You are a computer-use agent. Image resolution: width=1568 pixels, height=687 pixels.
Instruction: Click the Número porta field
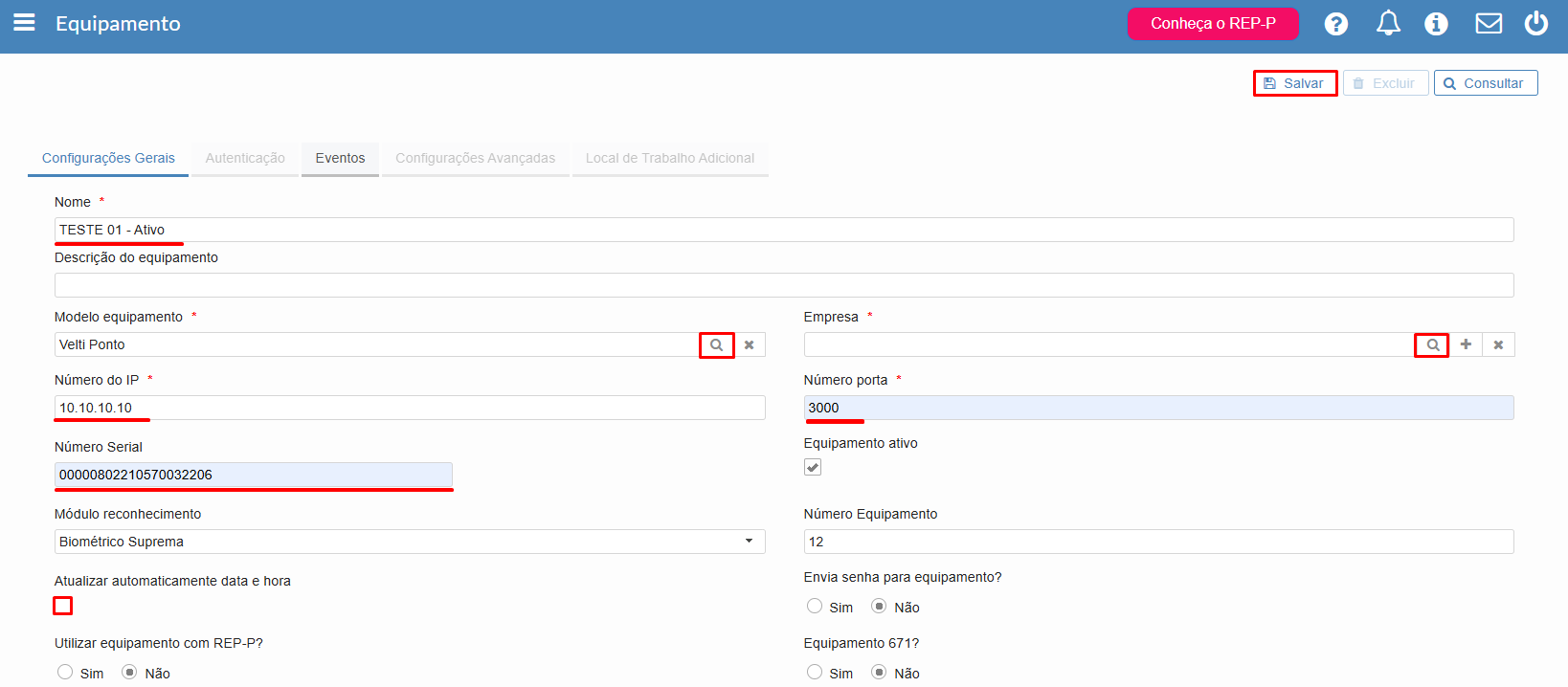pyautogui.click(x=1159, y=408)
